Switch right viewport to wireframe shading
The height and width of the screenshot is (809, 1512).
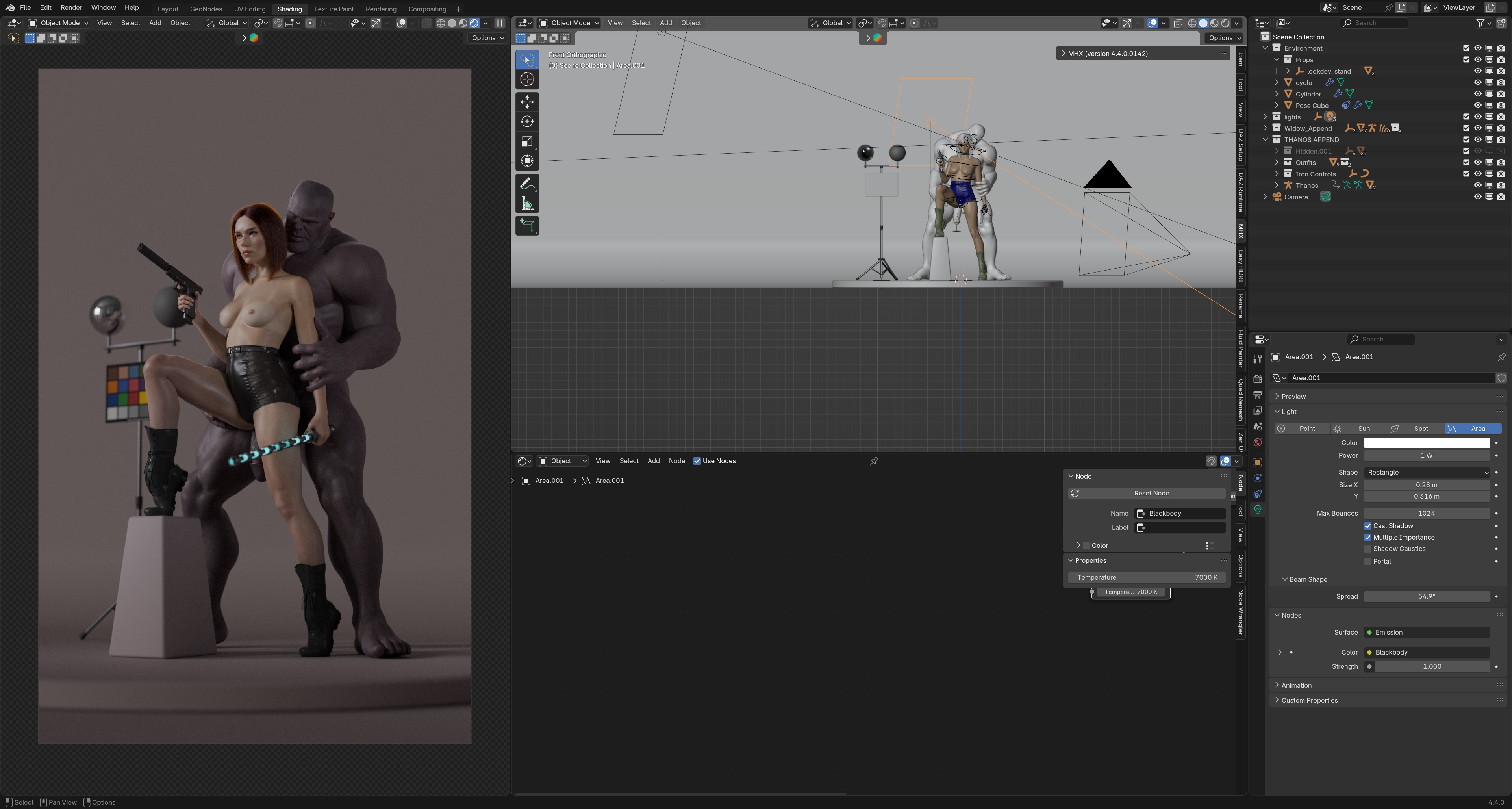tap(1192, 23)
